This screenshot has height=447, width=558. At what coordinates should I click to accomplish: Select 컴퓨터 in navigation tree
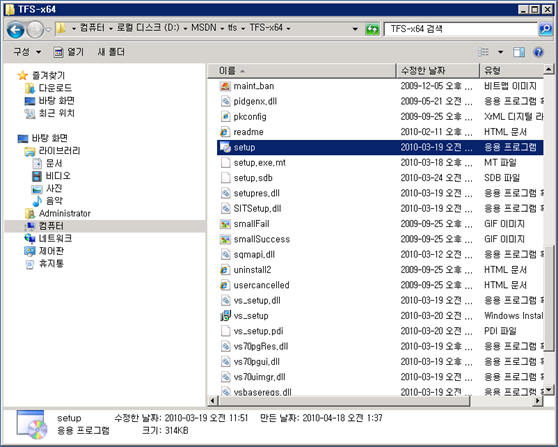(x=51, y=226)
